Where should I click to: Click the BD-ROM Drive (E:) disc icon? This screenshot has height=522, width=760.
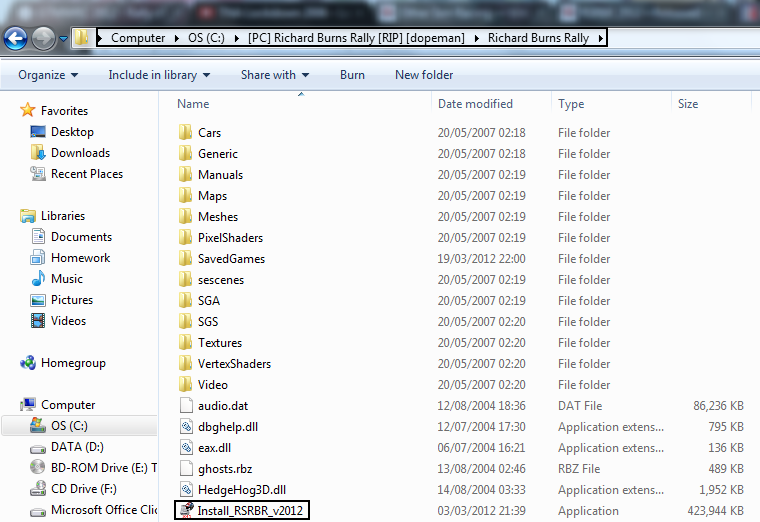pyautogui.click(x=38, y=467)
